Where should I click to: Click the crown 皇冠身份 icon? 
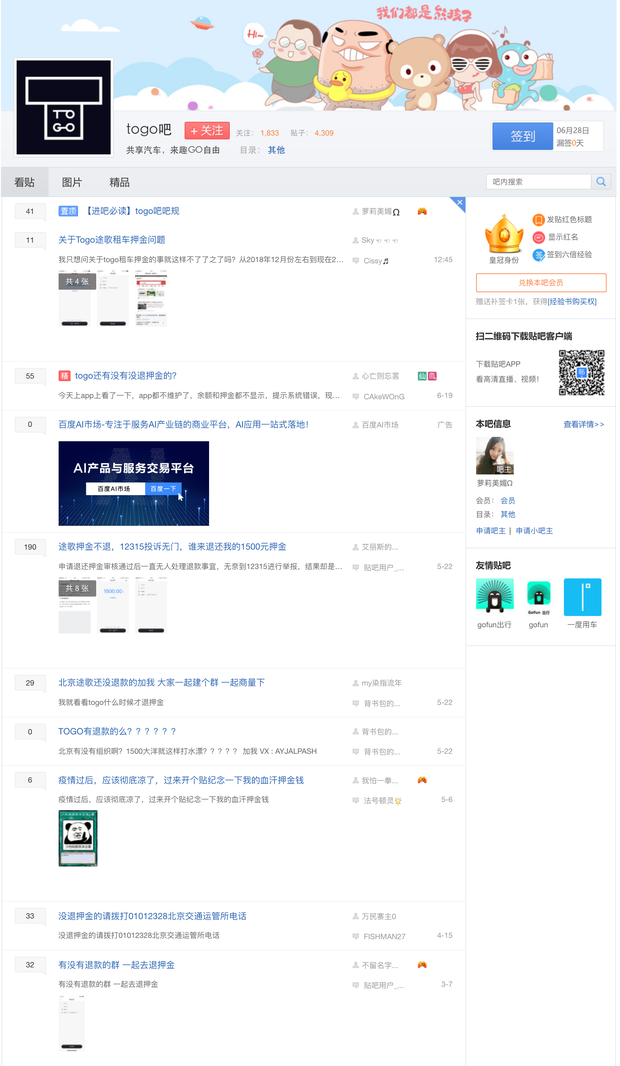pyautogui.click(x=504, y=234)
